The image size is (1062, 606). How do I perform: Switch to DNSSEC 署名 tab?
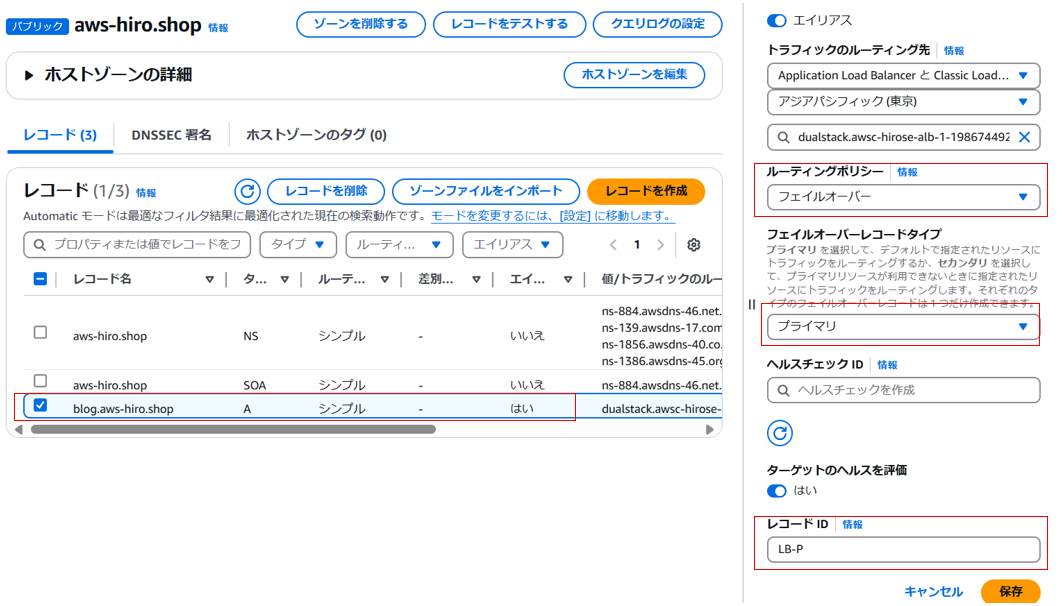point(171,135)
